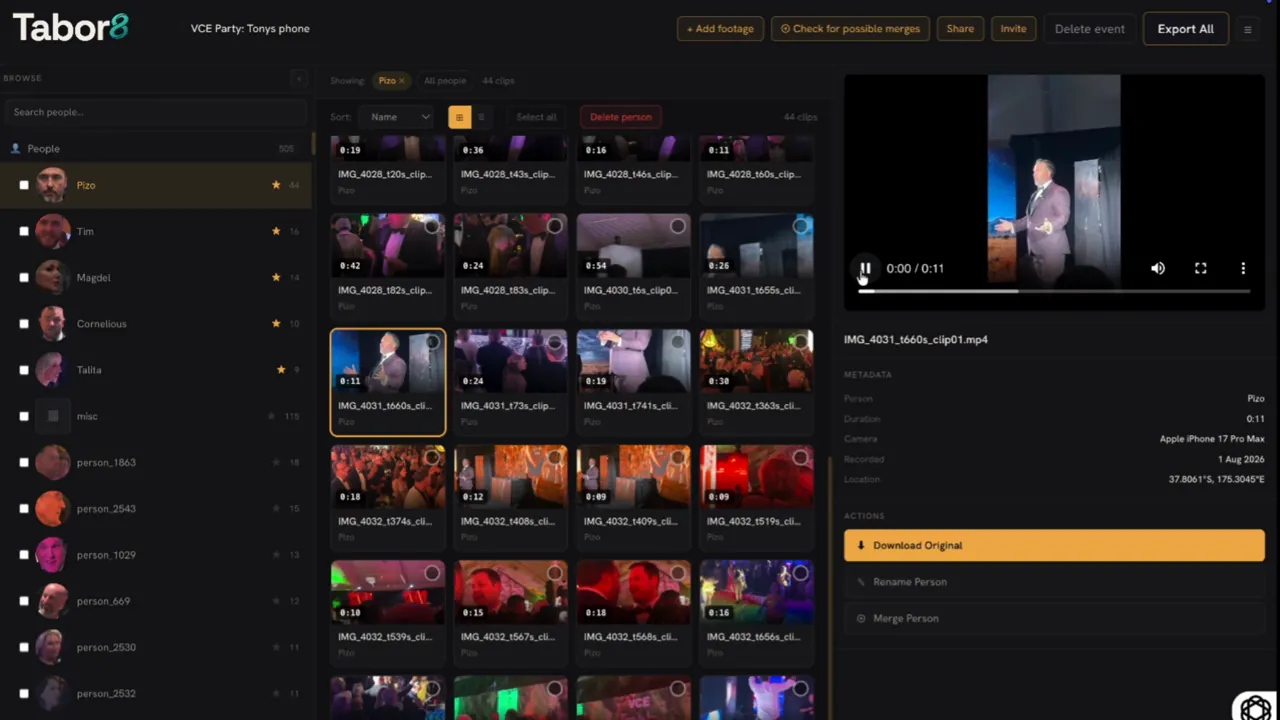Open the IMG_4031_t73s clip thumbnail
Image resolution: width=1280 pixels, height=720 pixels.
click(510, 360)
